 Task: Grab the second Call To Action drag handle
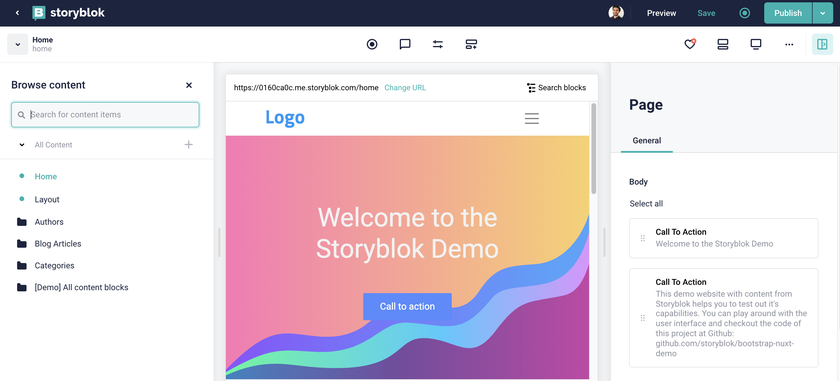(643, 318)
